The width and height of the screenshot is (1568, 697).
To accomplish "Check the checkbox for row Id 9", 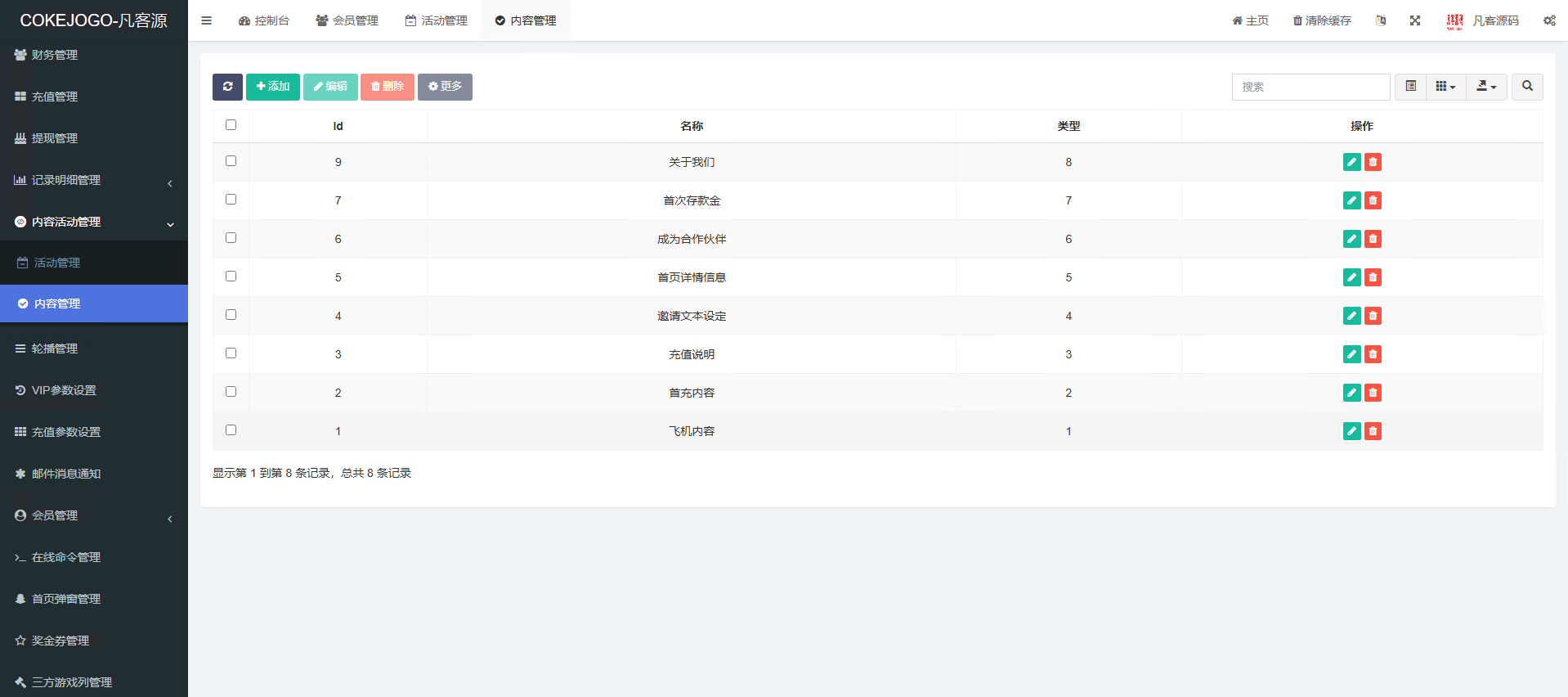I will 231,161.
